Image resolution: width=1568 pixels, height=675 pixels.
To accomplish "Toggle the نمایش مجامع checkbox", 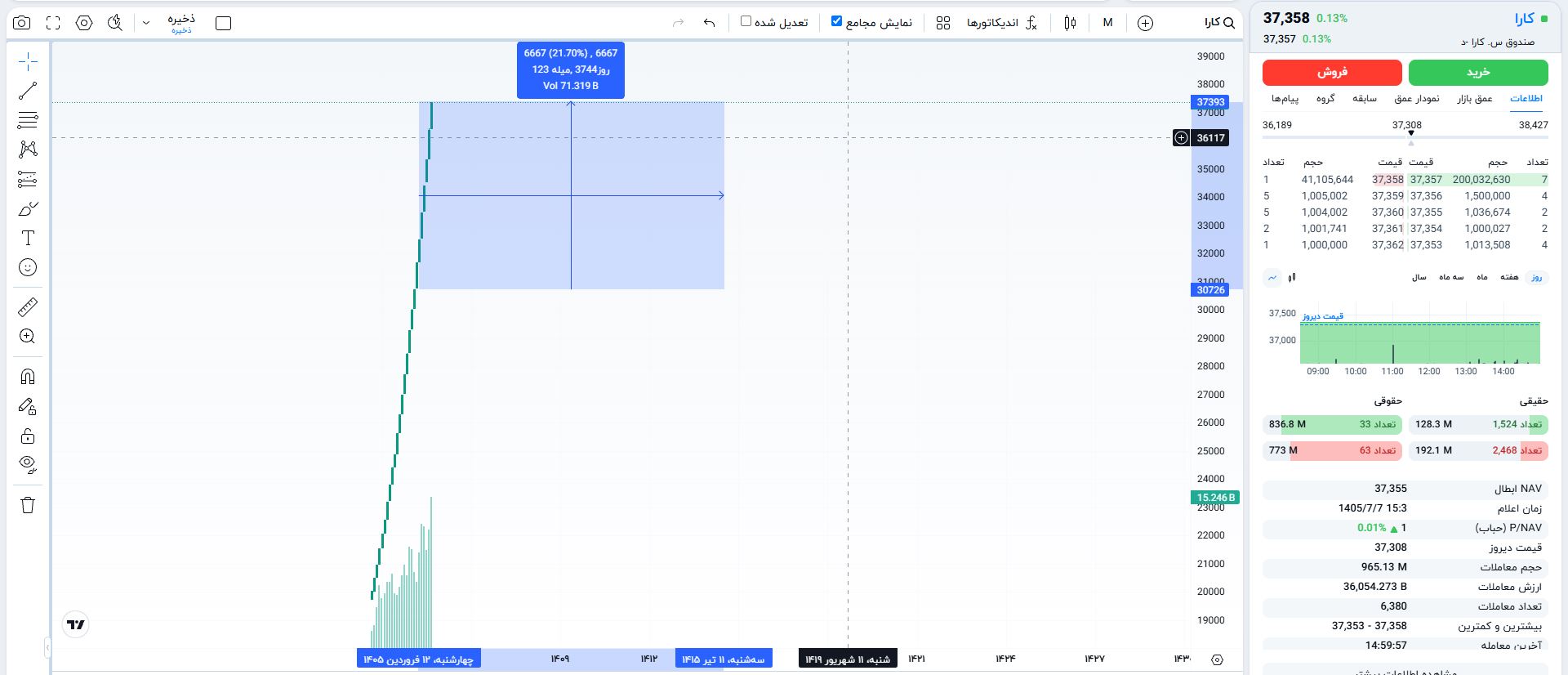I will tap(836, 21).
